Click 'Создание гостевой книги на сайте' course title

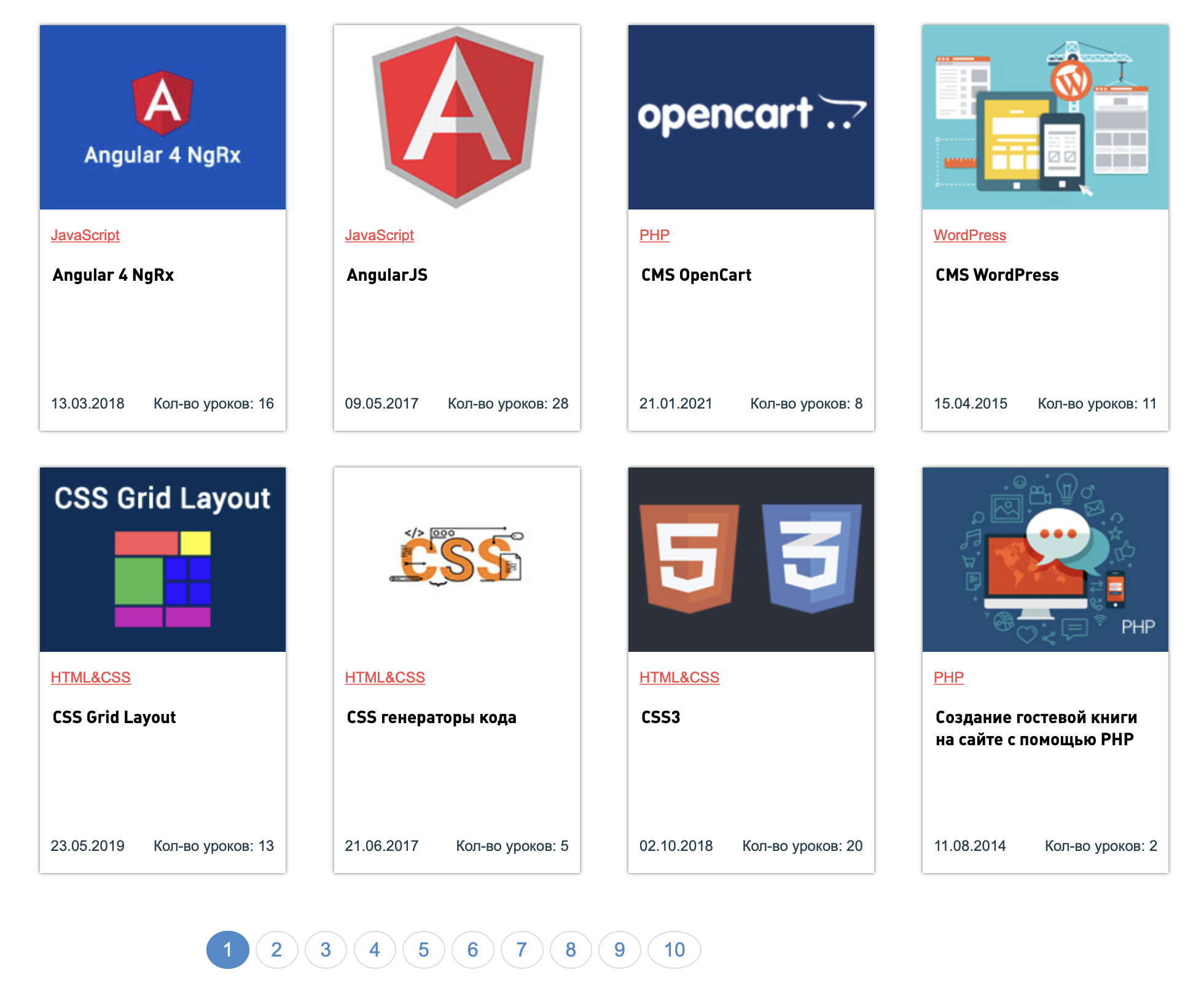point(1037,729)
